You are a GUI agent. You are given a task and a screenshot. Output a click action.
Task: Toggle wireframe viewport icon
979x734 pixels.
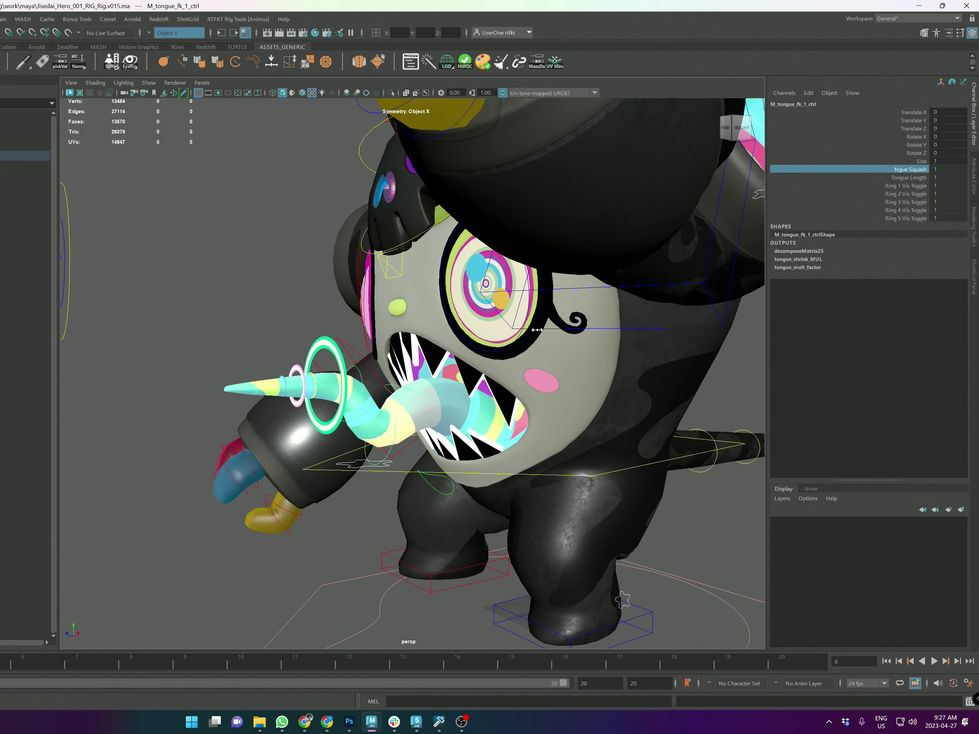pyautogui.click(x=272, y=92)
